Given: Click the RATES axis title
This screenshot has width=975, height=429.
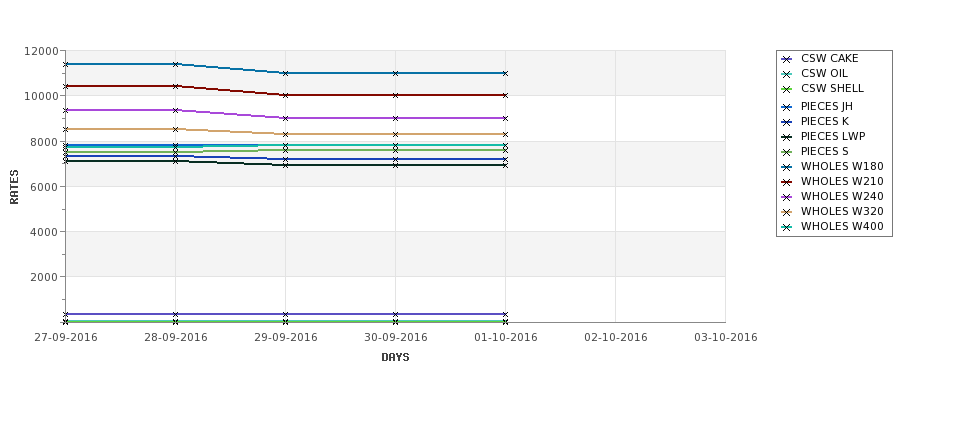Looking at the screenshot, I should [14, 187].
